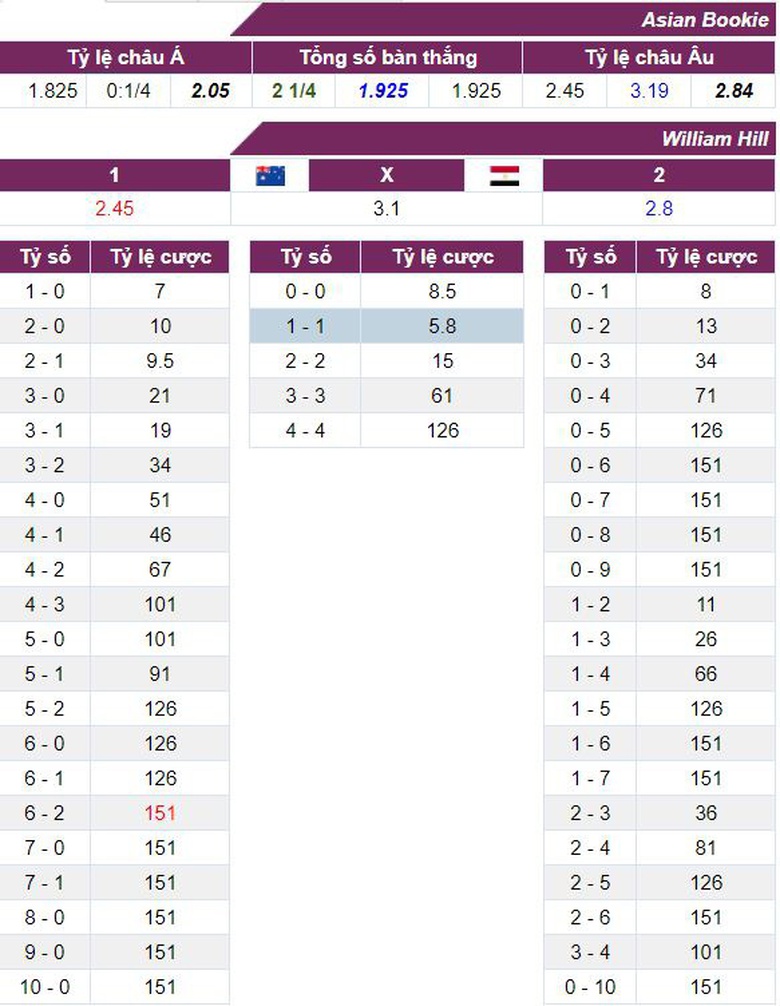Screen dimensions: 780x1006
Task: Click the 8.5 odds for 0 - 0 score
Action: click(441, 291)
